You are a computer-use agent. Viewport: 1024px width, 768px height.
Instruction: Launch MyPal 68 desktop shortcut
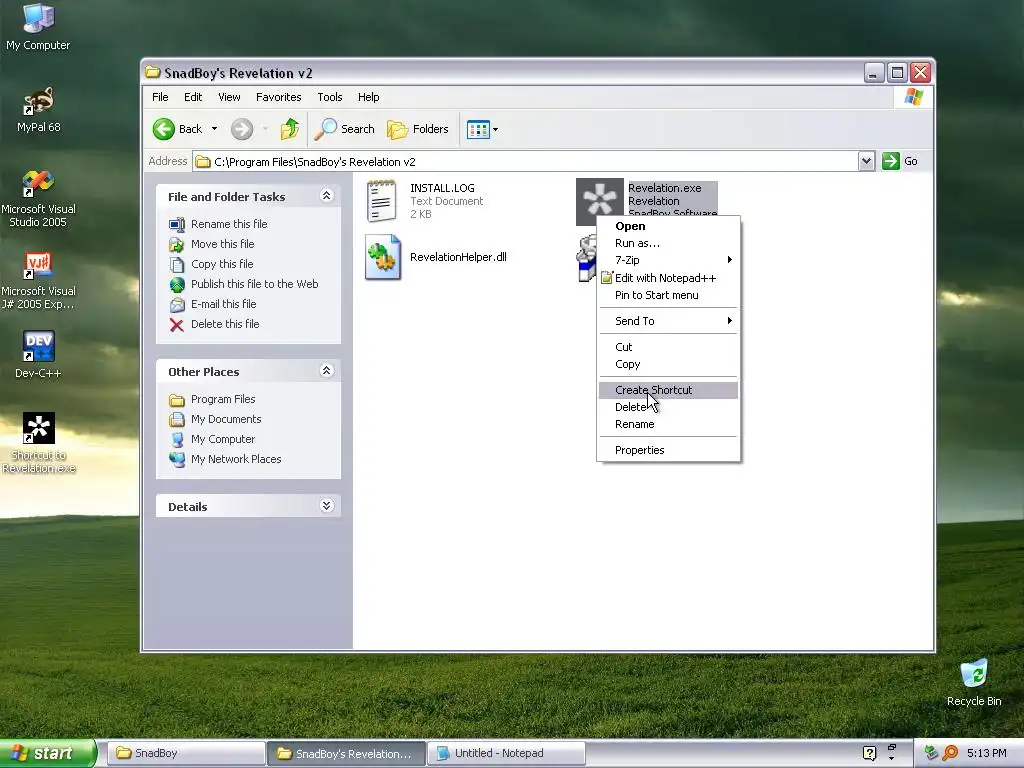click(38, 110)
